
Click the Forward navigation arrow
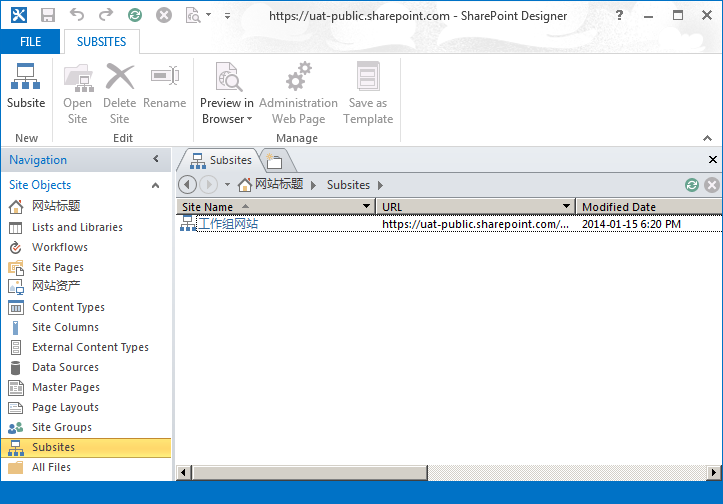tap(208, 185)
